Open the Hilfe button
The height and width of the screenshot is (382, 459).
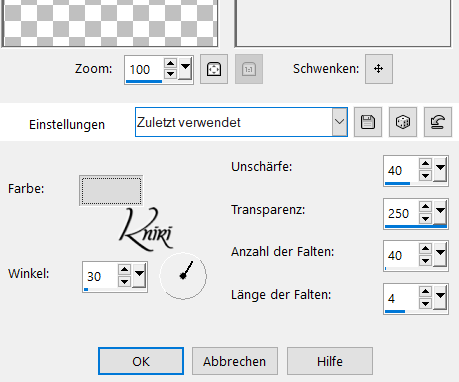tap(330, 361)
